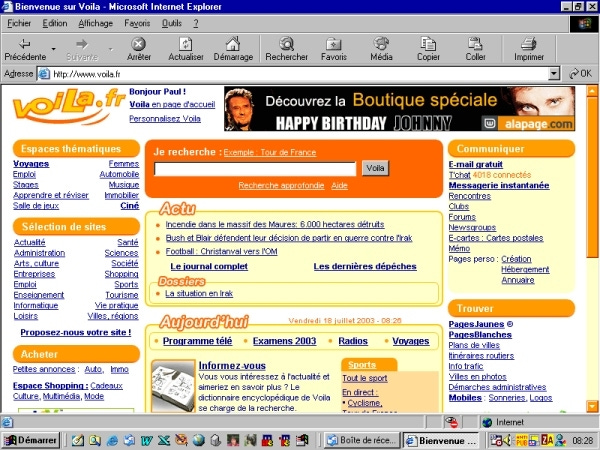
Task: Open the Edition menu
Action: [55, 23]
